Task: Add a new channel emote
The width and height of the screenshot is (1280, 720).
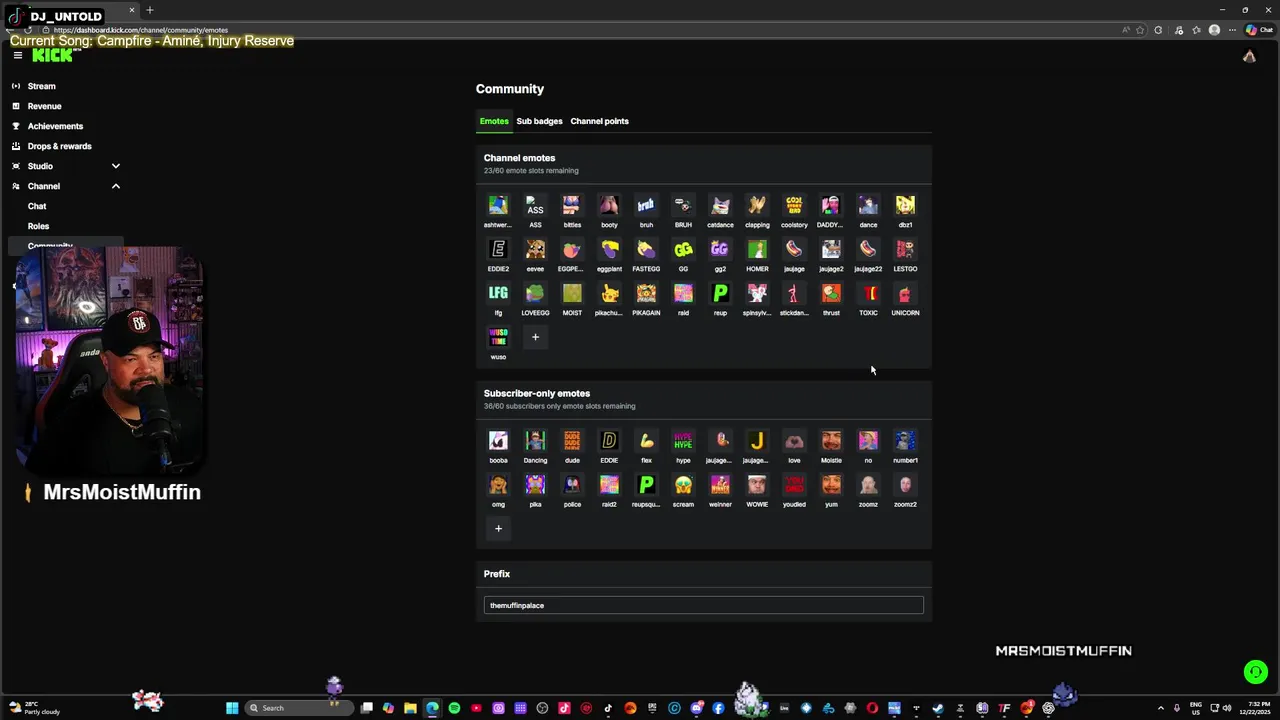Action: click(x=535, y=337)
